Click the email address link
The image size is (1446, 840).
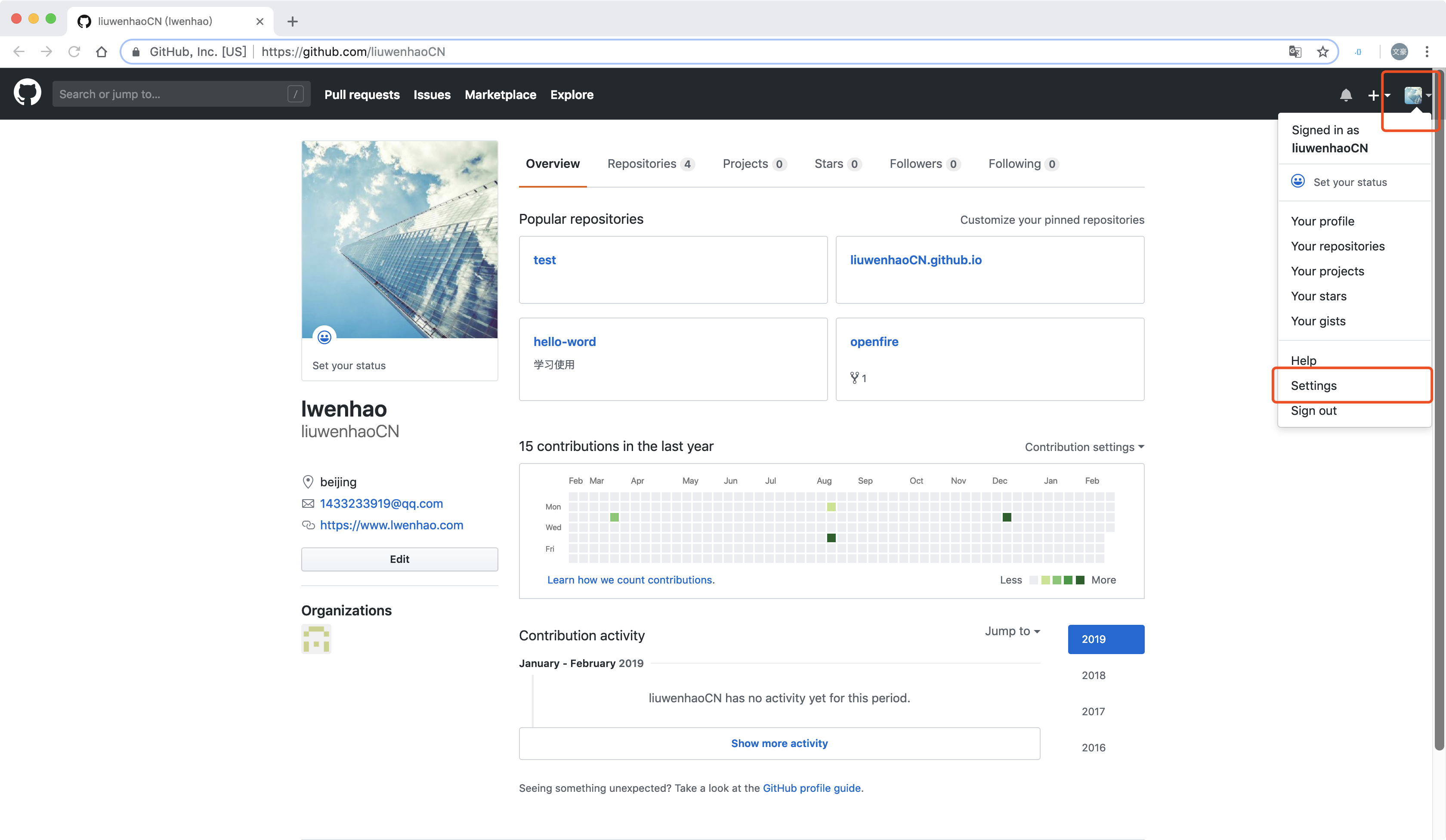(x=381, y=503)
